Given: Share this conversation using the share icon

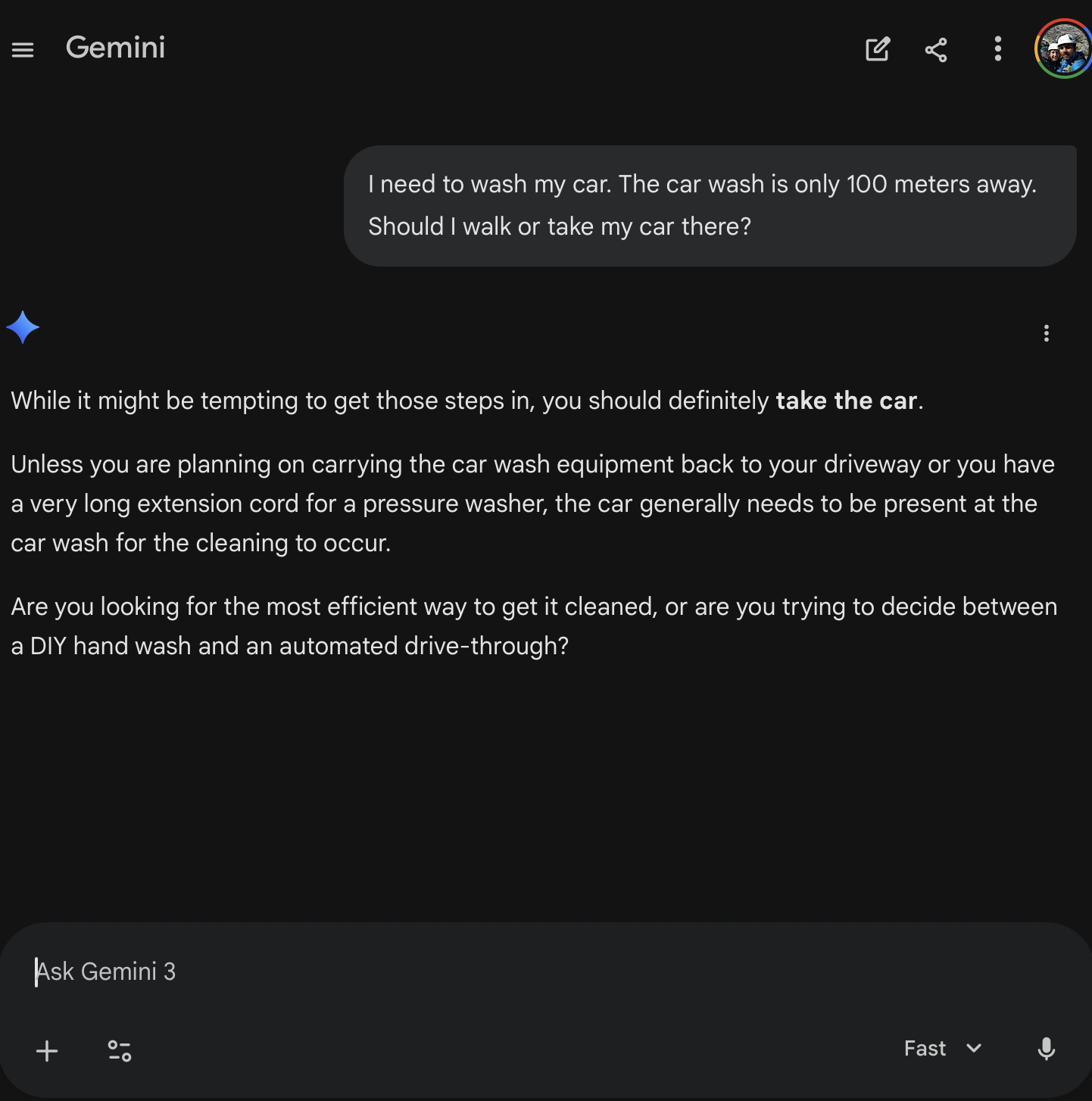Looking at the screenshot, I should tap(936, 49).
